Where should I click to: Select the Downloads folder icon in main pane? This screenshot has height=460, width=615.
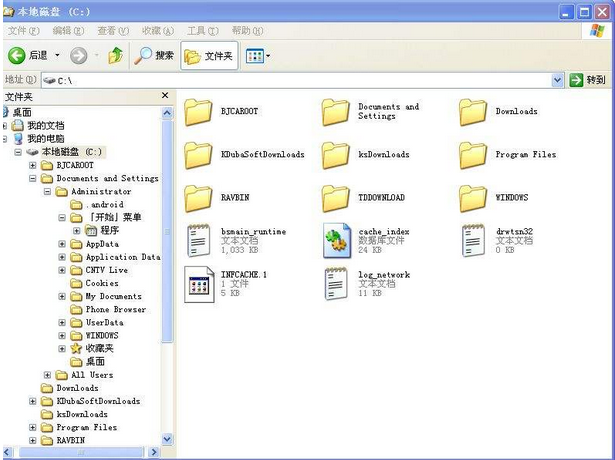[473, 112]
